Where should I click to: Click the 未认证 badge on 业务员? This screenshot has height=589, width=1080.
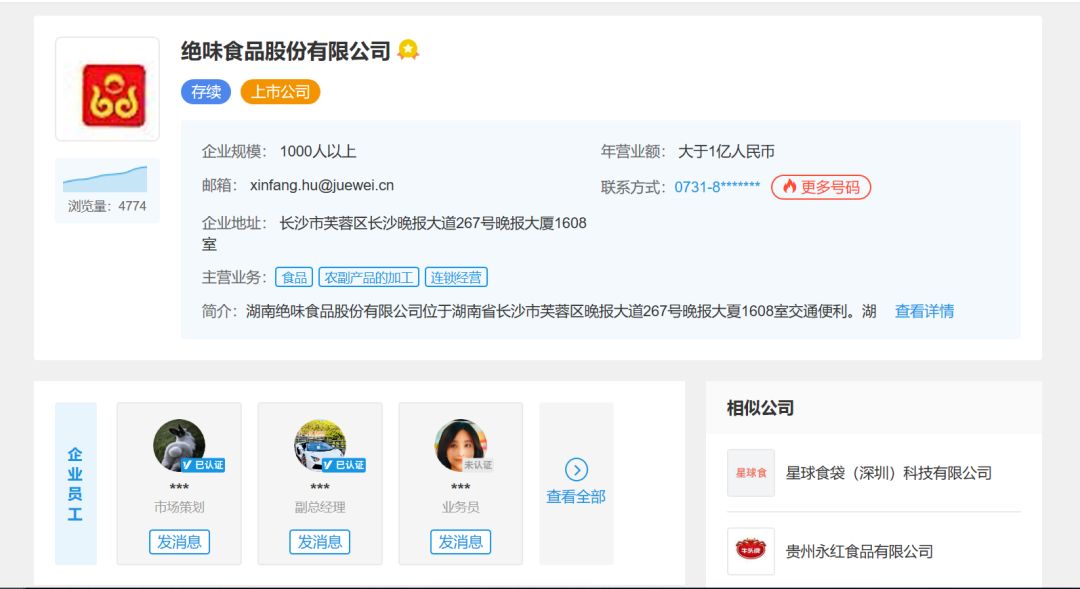pos(479,463)
